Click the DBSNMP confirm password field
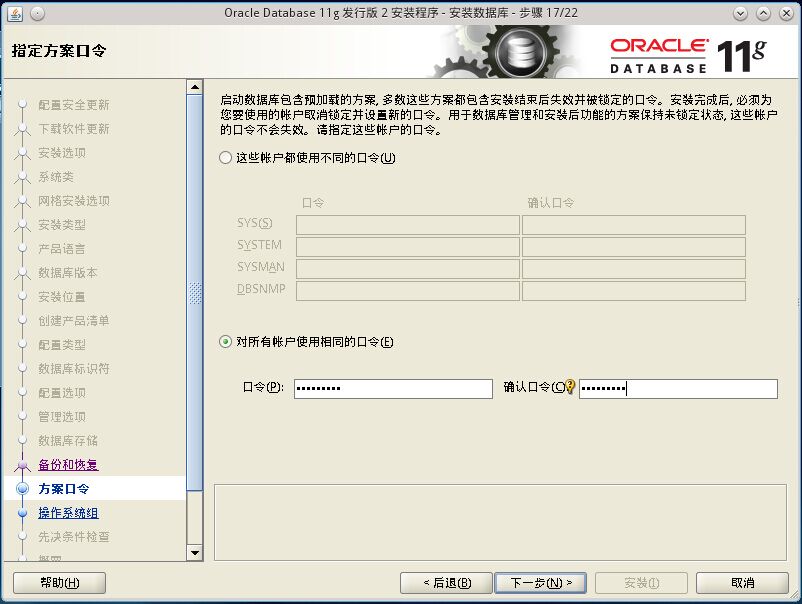Viewport: 802px width, 604px height. (x=634, y=291)
